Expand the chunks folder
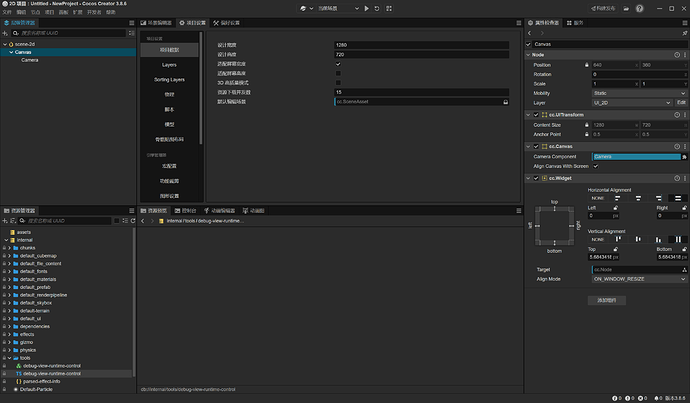This screenshot has height=403, width=690. pyautogui.click(x=9, y=248)
